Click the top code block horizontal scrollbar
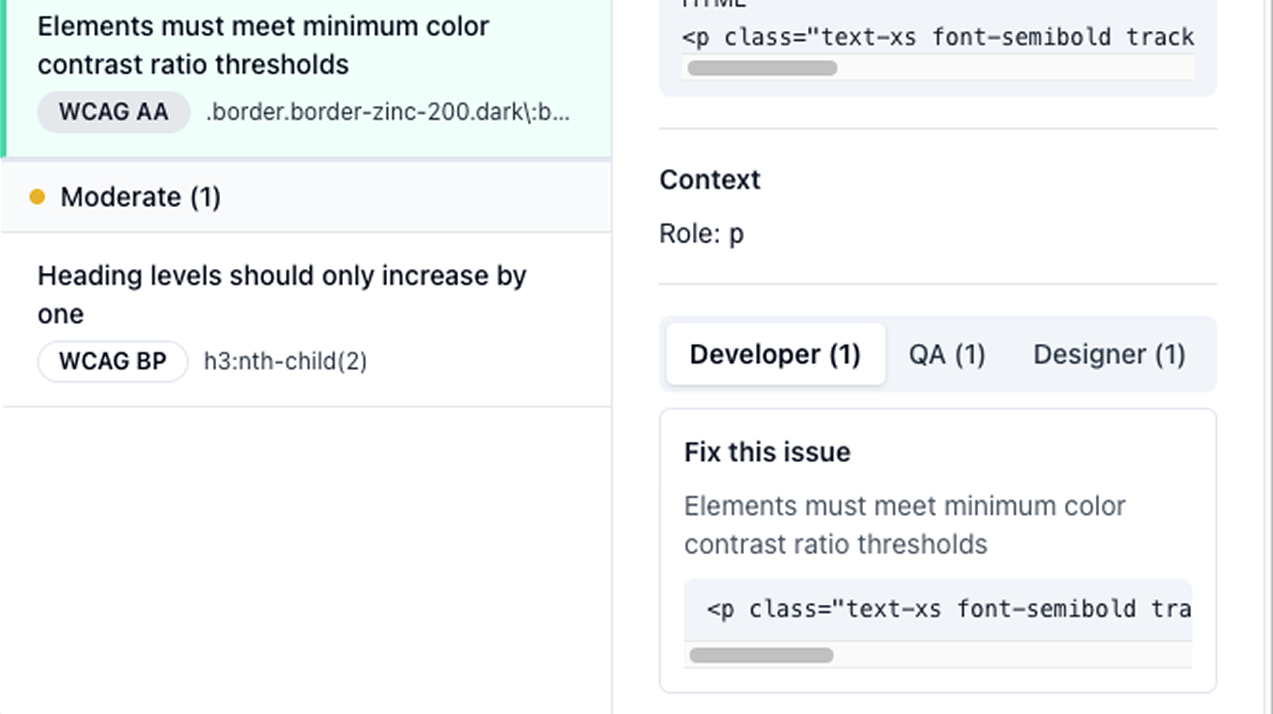Image resolution: width=1273 pixels, height=714 pixels. [762, 68]
